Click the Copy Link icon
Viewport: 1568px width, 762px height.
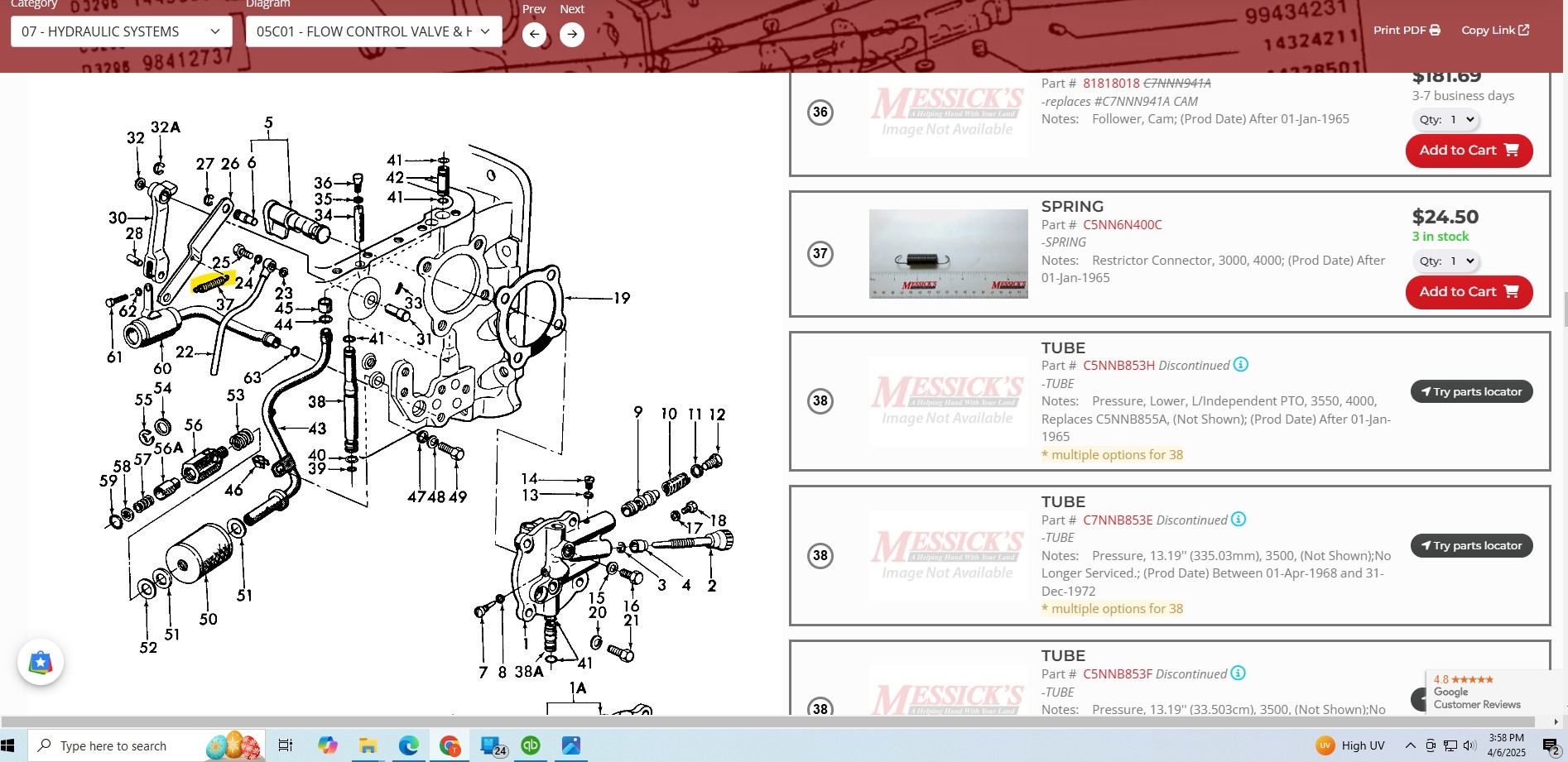point(1523,31)
